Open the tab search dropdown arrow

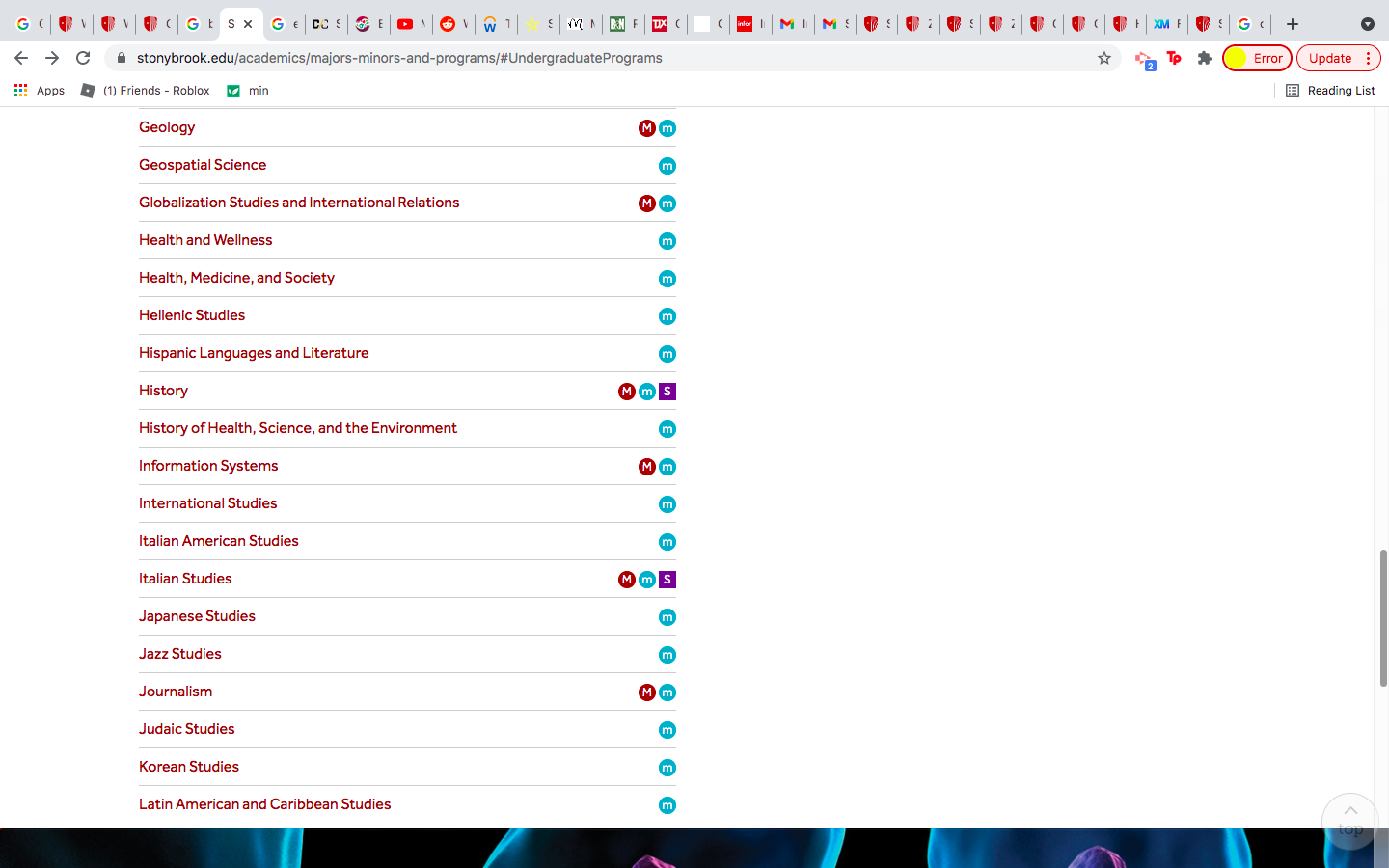1368,24
